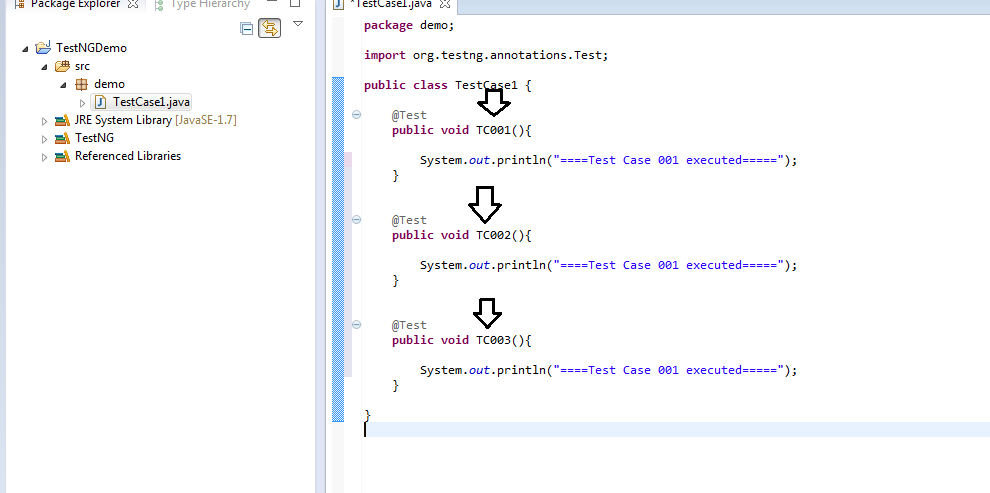Toggle Link with Editor button
Screen dimensions: 990x493
(270, 28)
